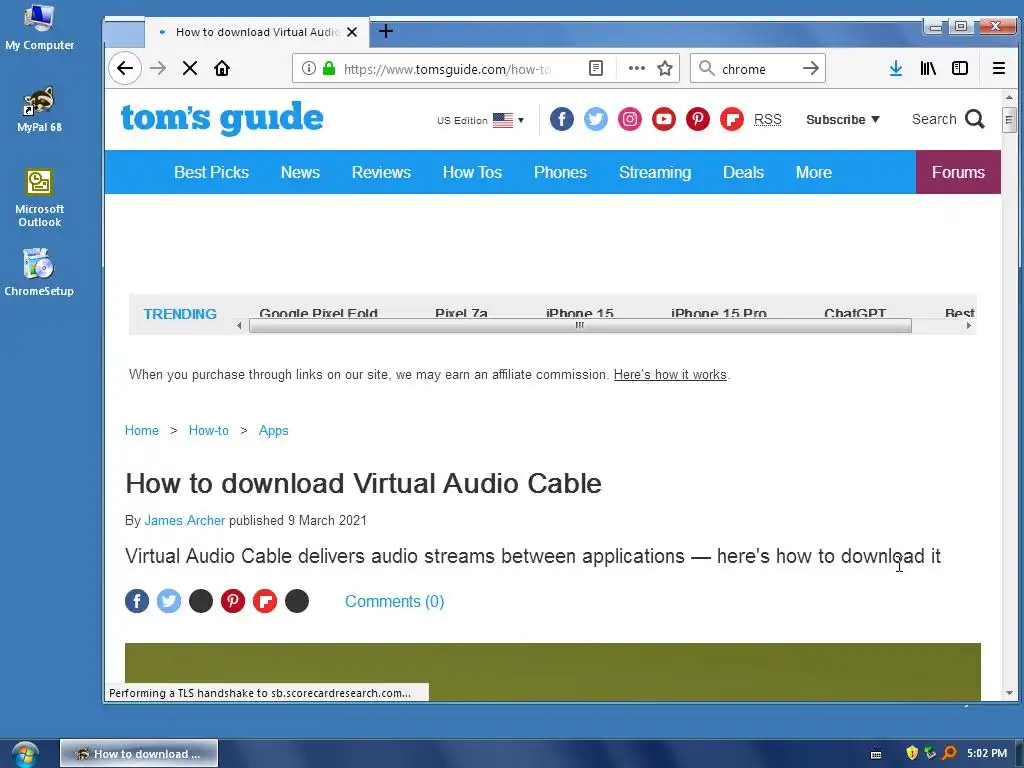Select the MyPal 68 desktop icon

pyautogui.click(x=39, y=109)
